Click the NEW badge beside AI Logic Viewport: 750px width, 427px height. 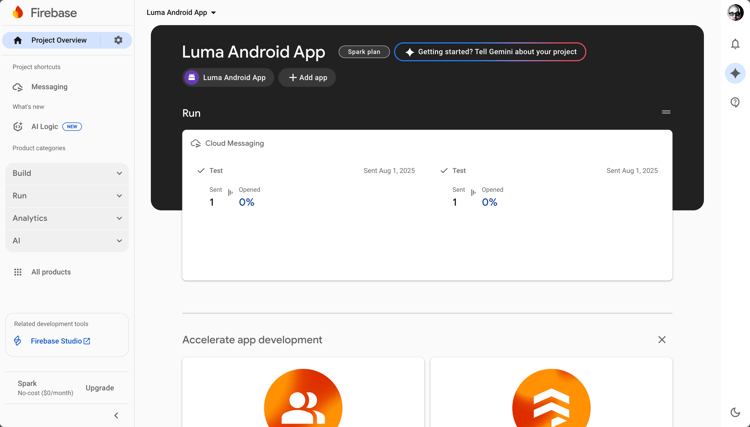click(x=72, y=127)
